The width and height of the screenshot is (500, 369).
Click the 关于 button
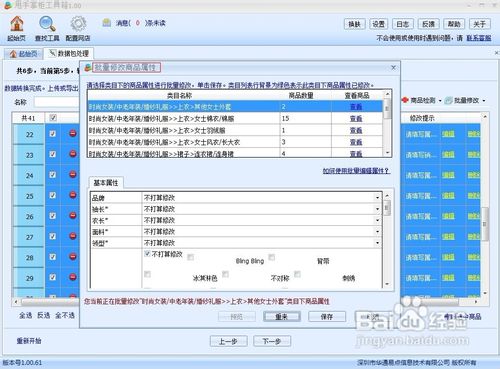point(480,24)
